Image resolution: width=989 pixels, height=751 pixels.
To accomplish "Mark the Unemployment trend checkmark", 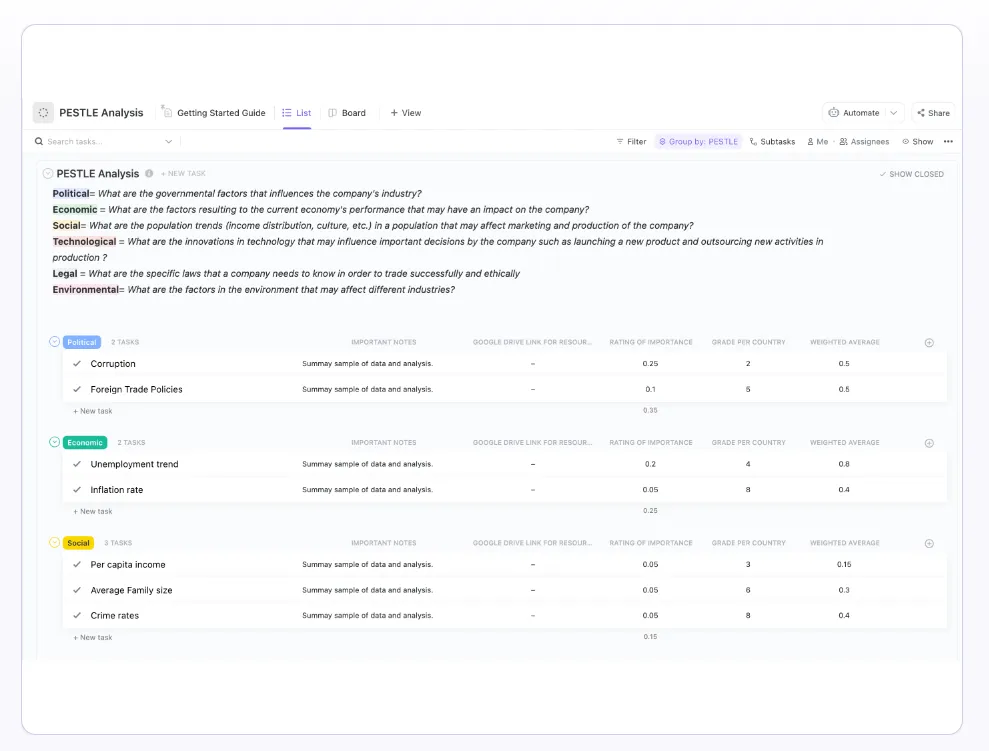I will (77, 464).
